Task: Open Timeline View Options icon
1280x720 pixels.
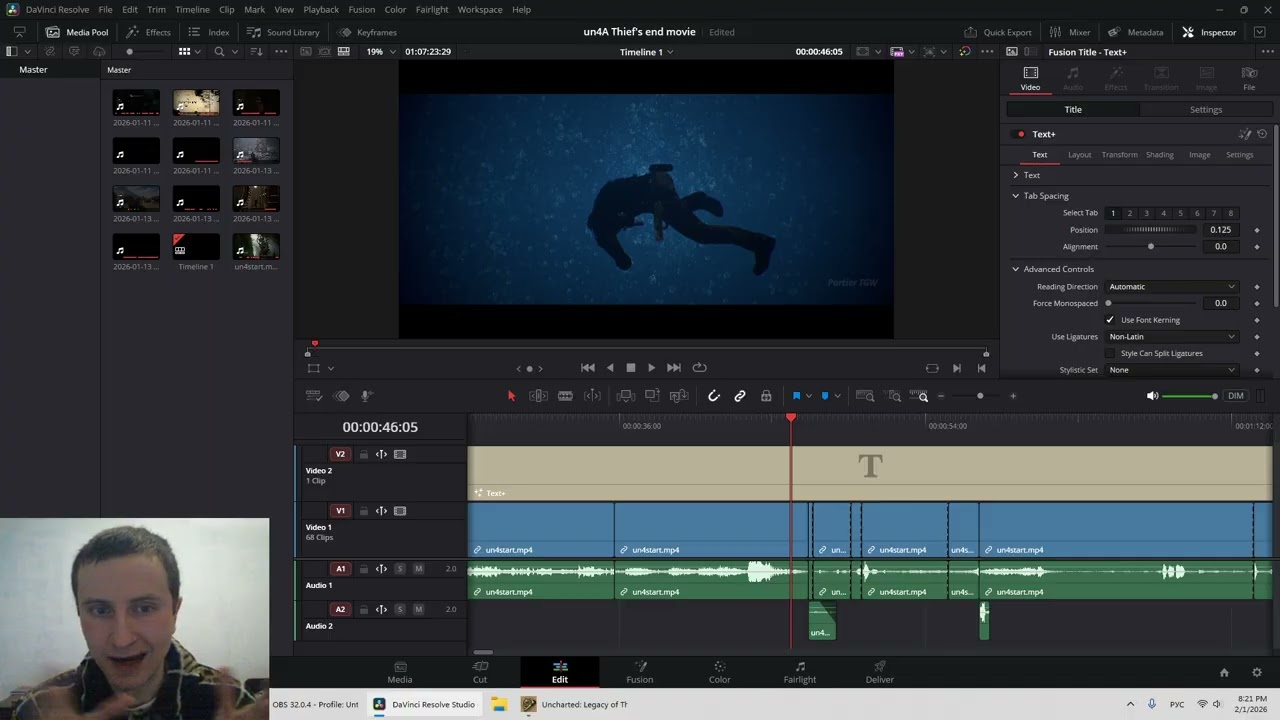Action: point(313,396)
